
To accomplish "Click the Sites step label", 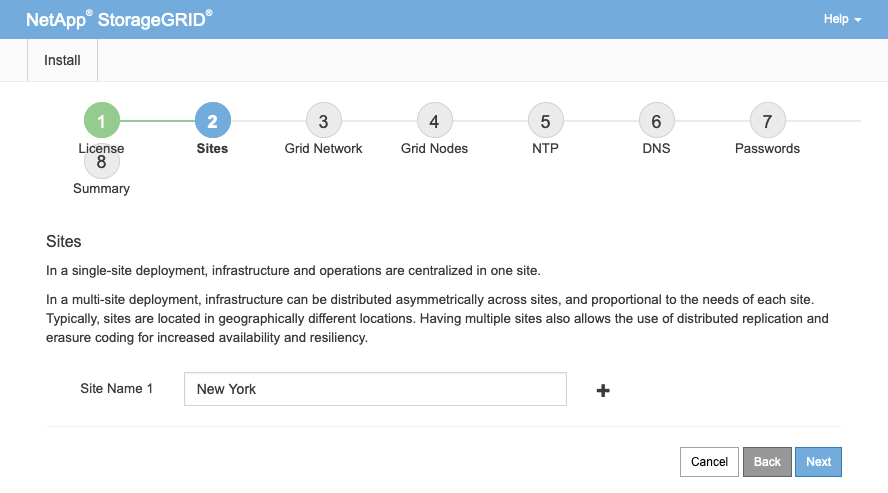I will point(212,148).
